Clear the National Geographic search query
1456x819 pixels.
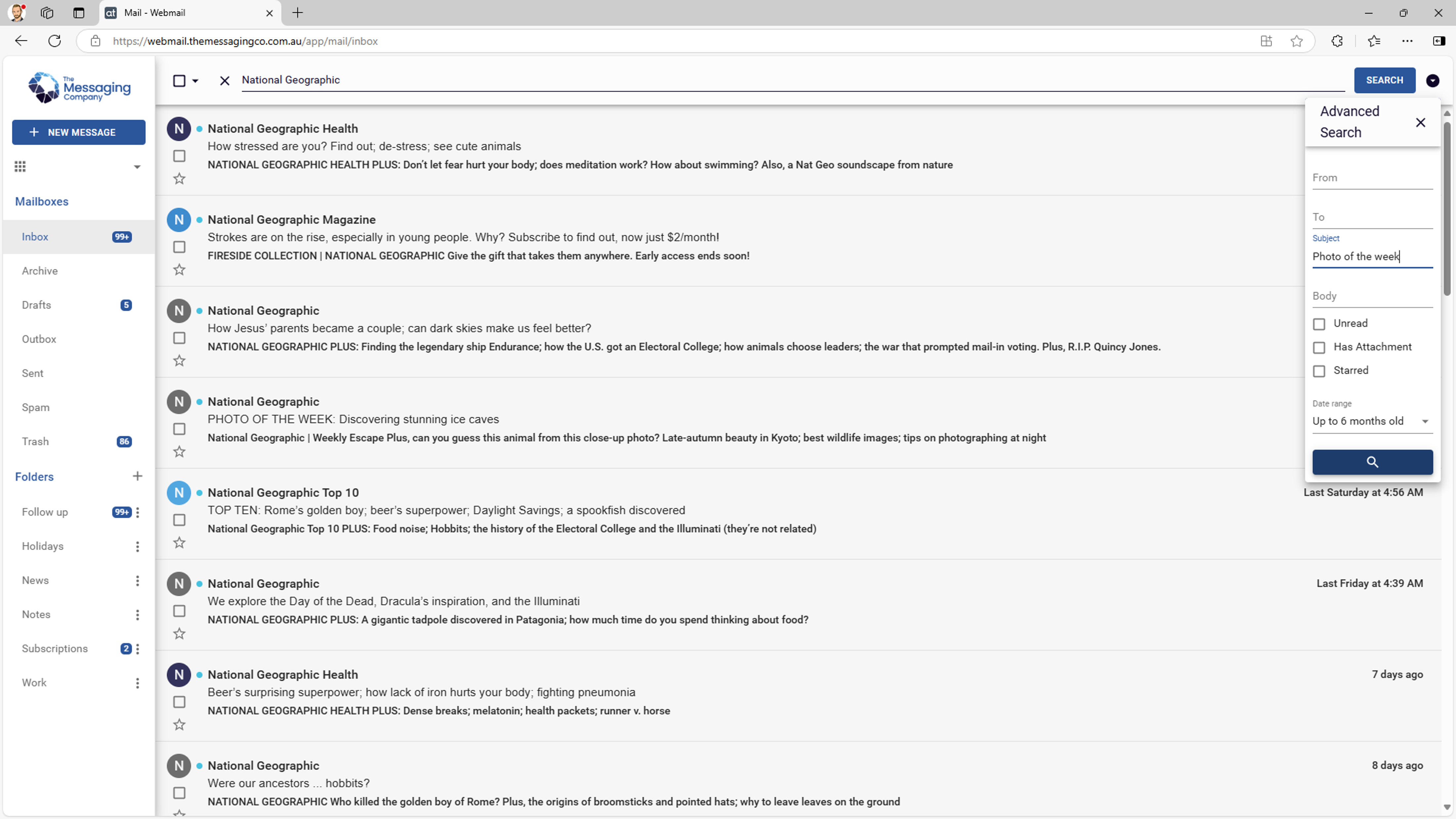224,80
